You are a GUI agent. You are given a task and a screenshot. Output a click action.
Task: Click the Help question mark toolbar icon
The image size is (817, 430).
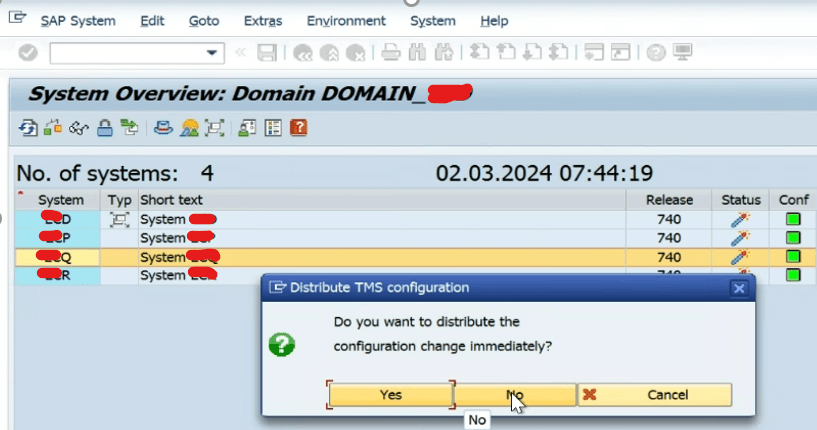coord(656,53)
